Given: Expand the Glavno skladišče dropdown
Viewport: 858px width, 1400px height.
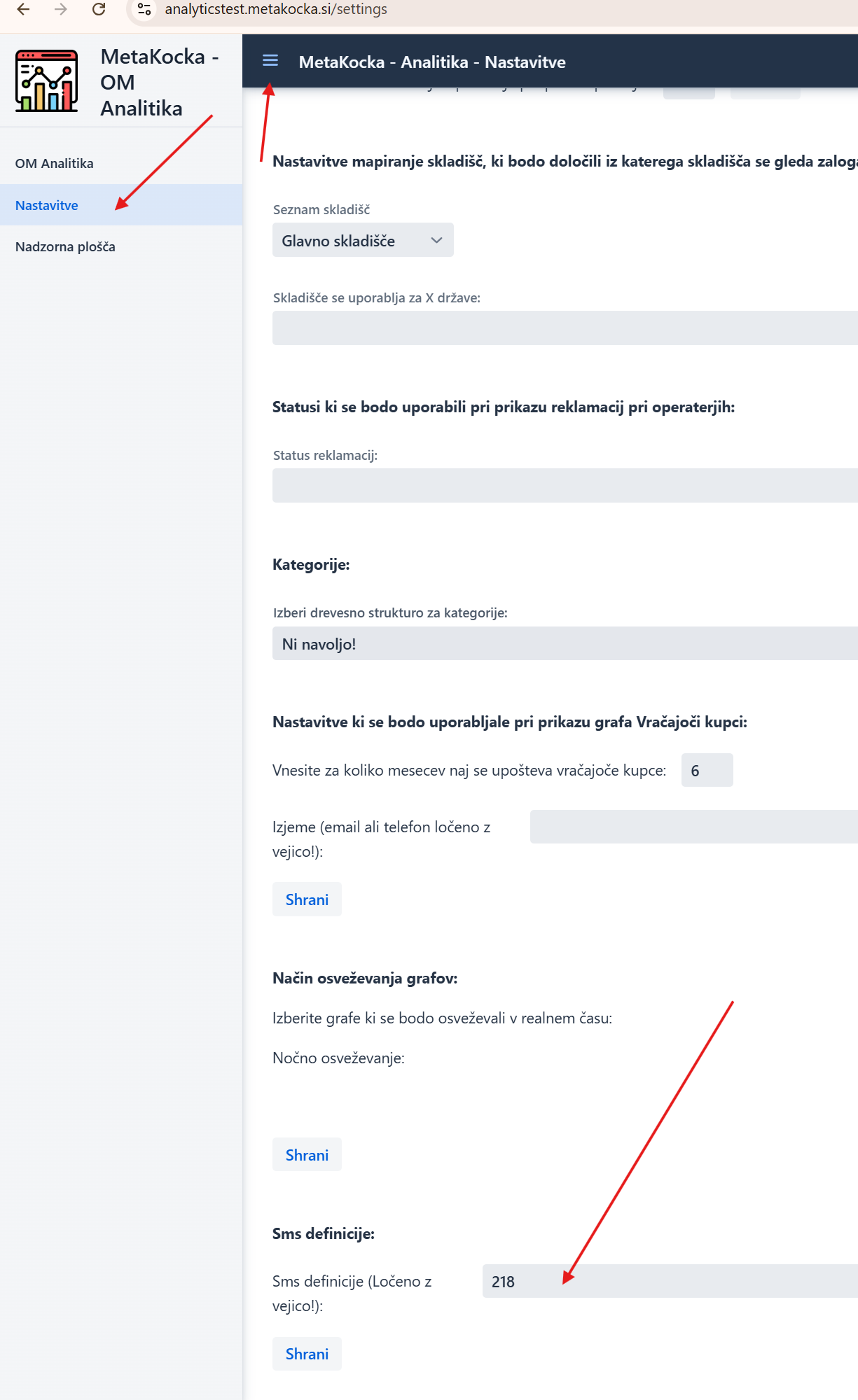Looking at the screenshot, I should (363, 240).
